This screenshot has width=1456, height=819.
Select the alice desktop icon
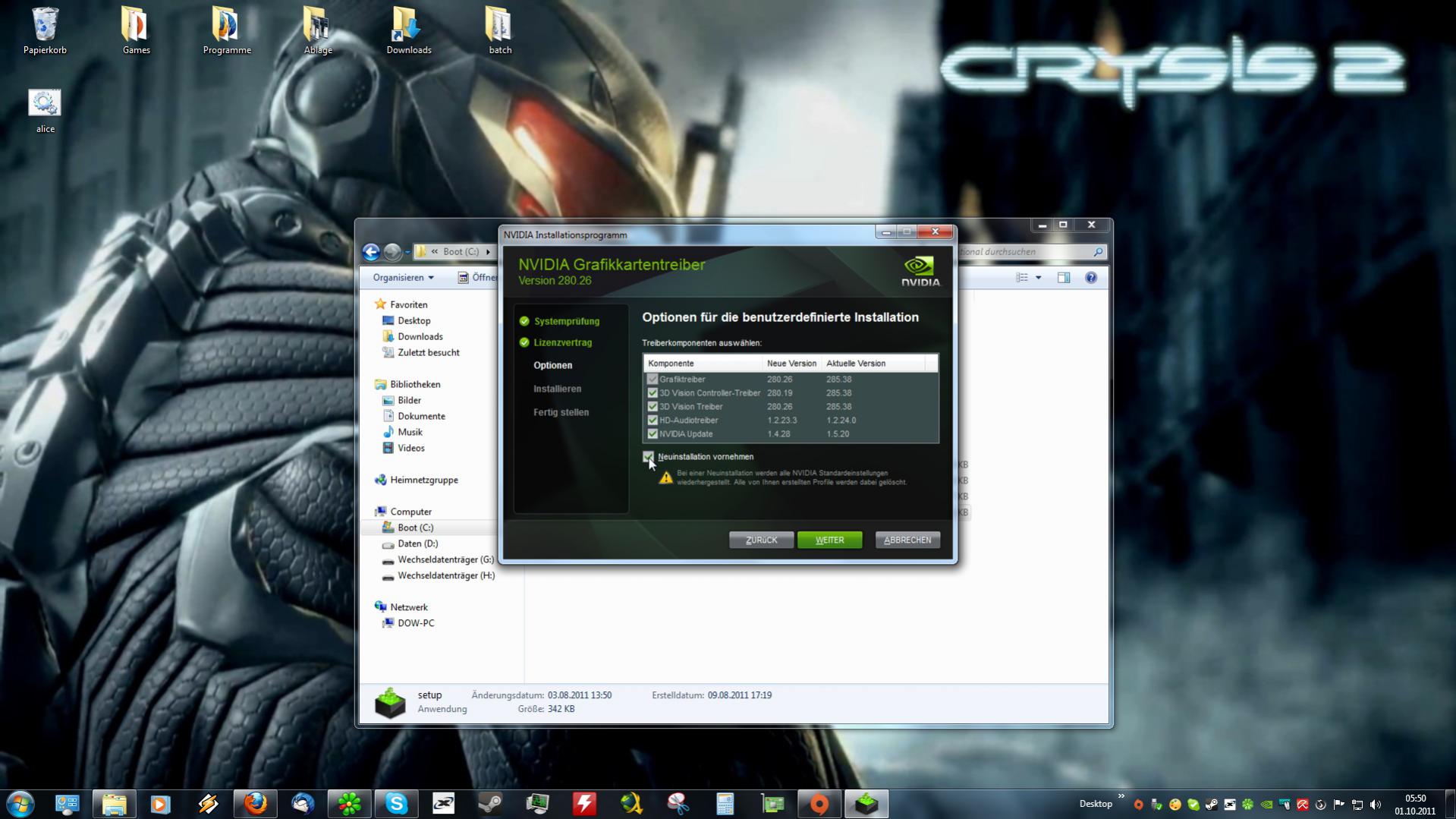tap(45, 112)
